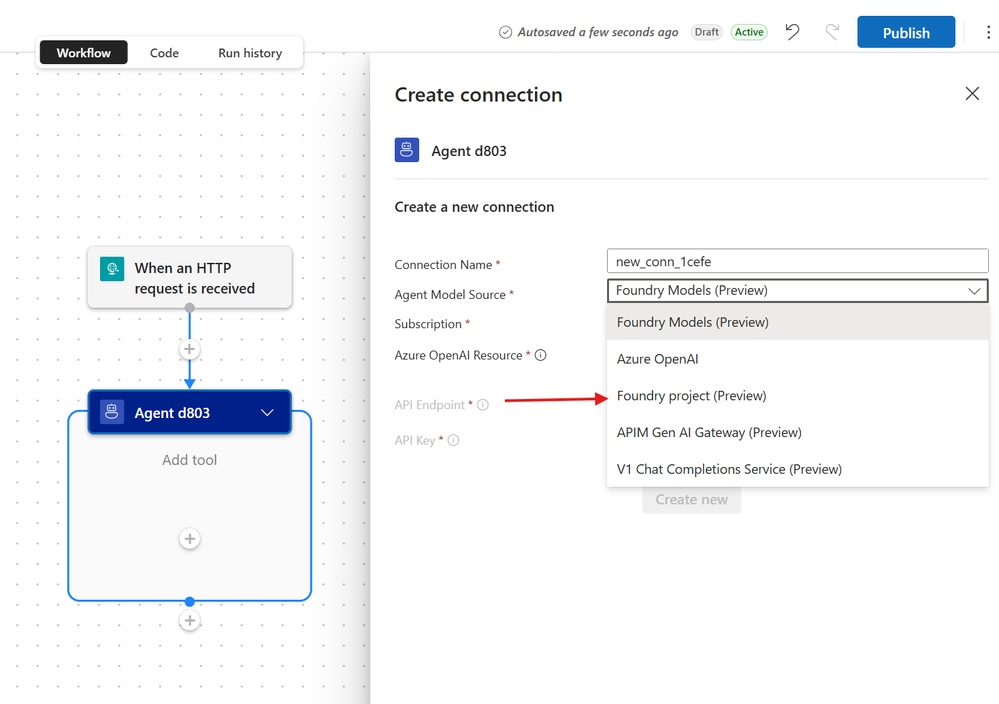
Task: Click the Create new button
Action: (691, 499)
